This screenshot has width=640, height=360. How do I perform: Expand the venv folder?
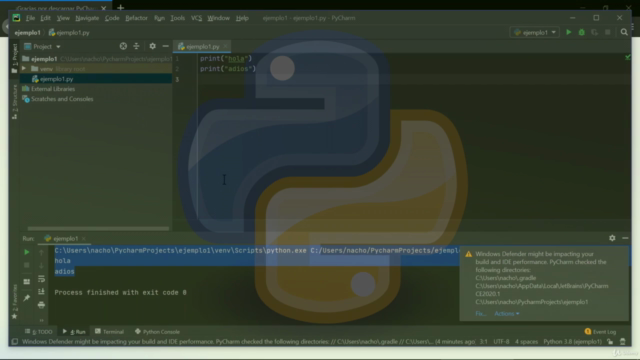24,69
